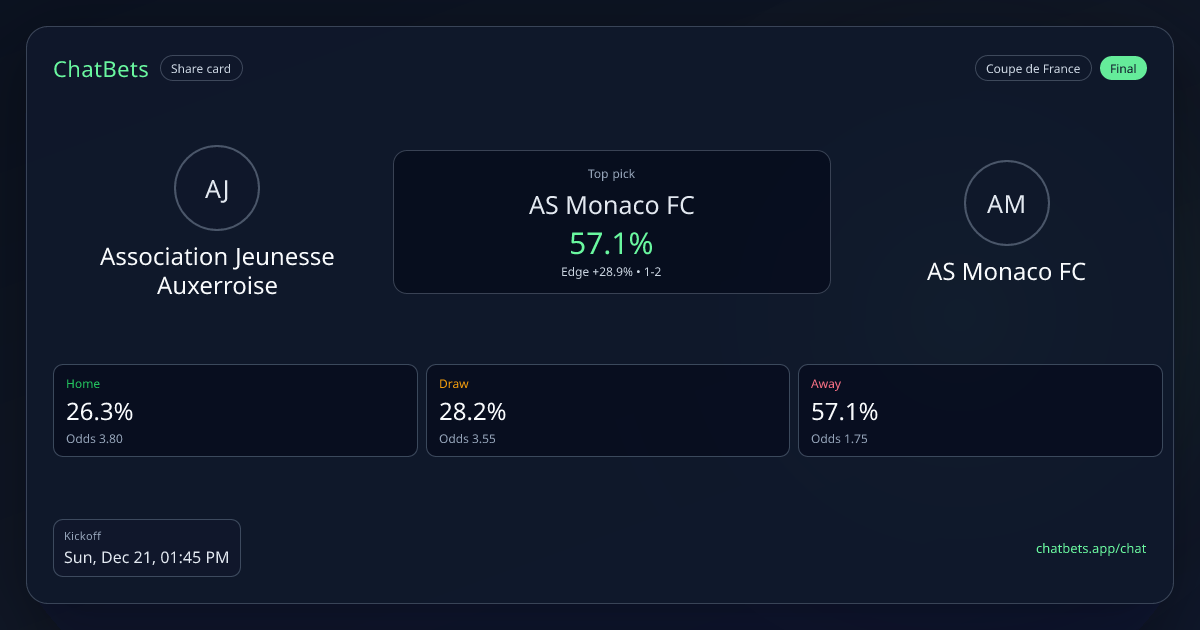Click the AJ team badge circle
Image resolution: width=1200 pixels, height=630 pixels.
tap(217, 188)
